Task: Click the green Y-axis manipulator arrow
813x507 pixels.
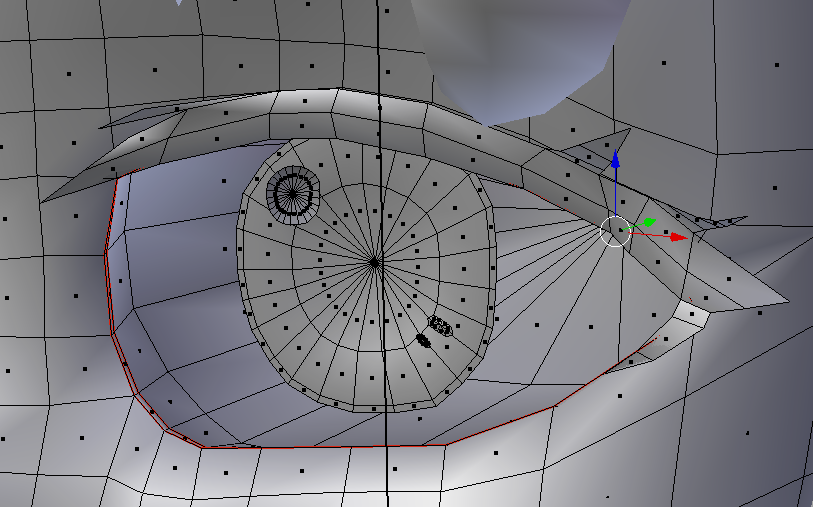Action: click(x=649, y=223)
